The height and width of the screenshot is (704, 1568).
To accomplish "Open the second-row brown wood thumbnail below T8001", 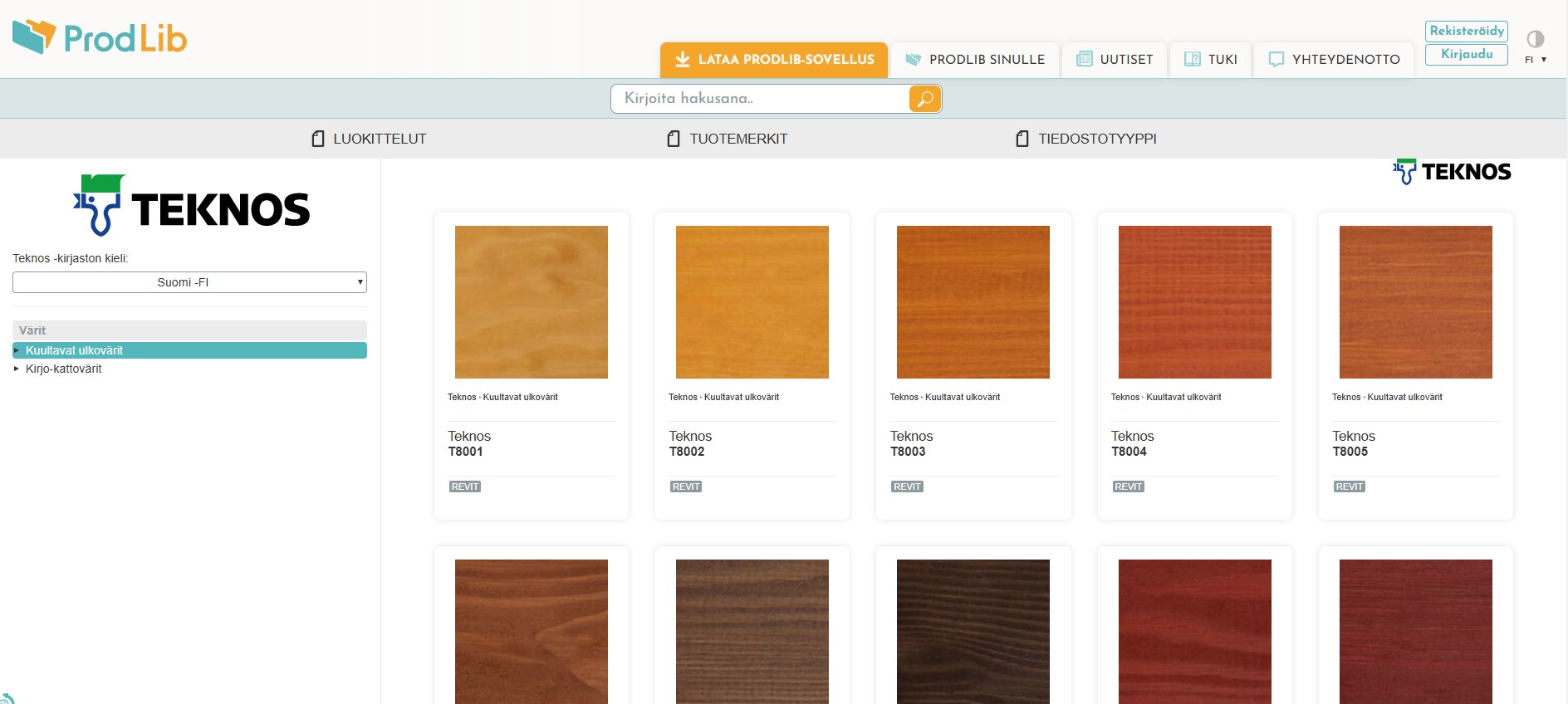I will (x=532, y=632).
